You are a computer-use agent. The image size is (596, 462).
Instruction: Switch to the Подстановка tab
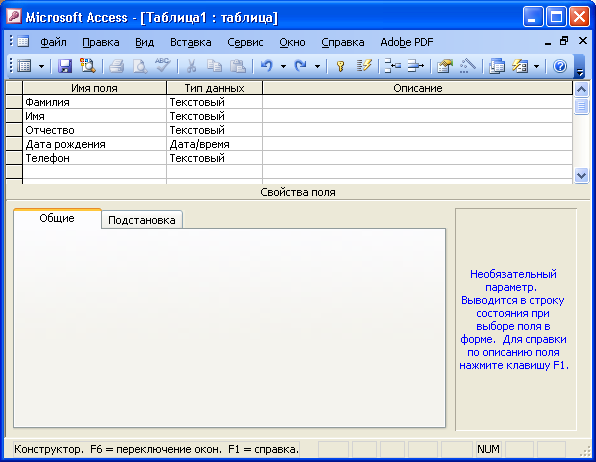pos(142,220)
